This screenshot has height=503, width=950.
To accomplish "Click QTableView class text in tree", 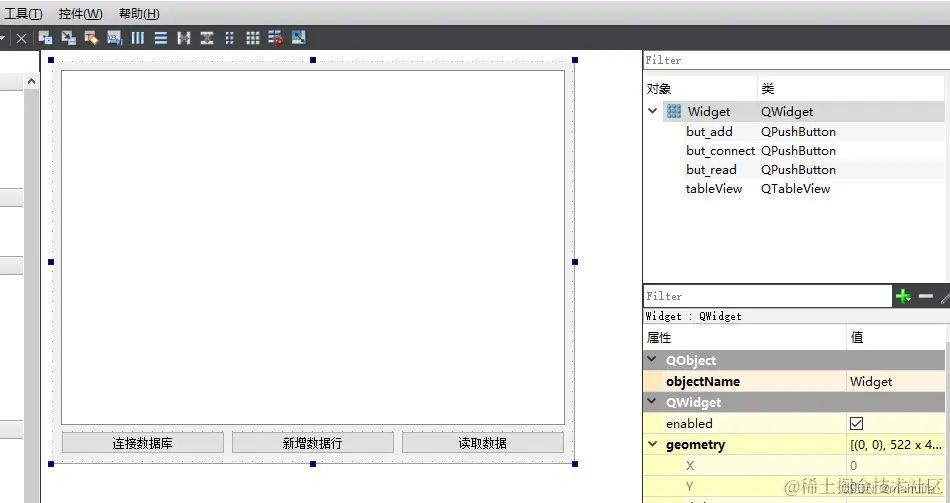I will tap(796, 188).
